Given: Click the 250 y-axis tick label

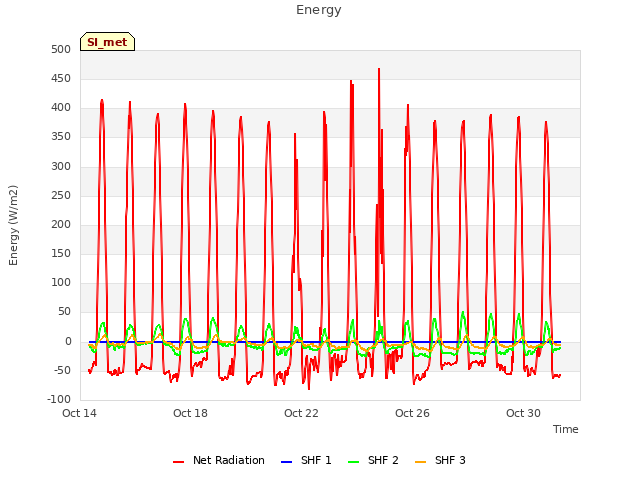Looking at the screenshot, I should [61, 195].
